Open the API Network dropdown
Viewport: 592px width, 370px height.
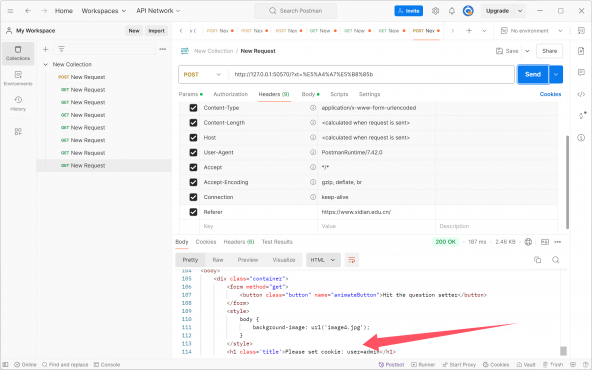pyautogui.click(x=158, y=11)
